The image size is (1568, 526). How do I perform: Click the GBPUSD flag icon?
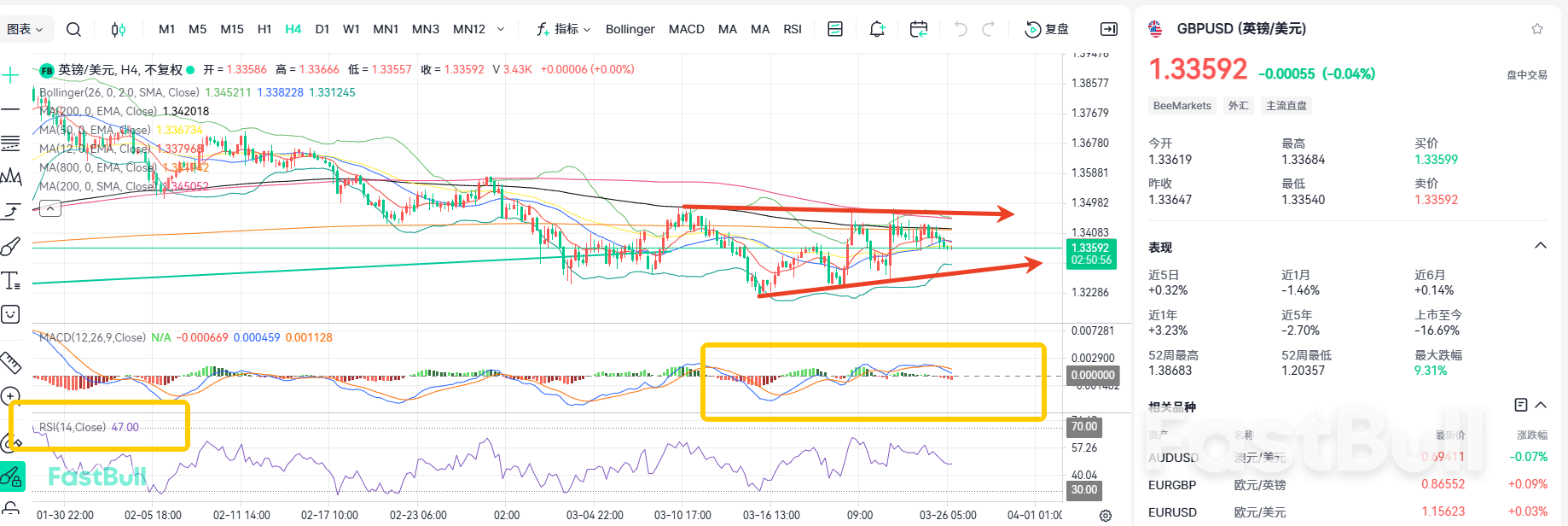(1156, 29)
